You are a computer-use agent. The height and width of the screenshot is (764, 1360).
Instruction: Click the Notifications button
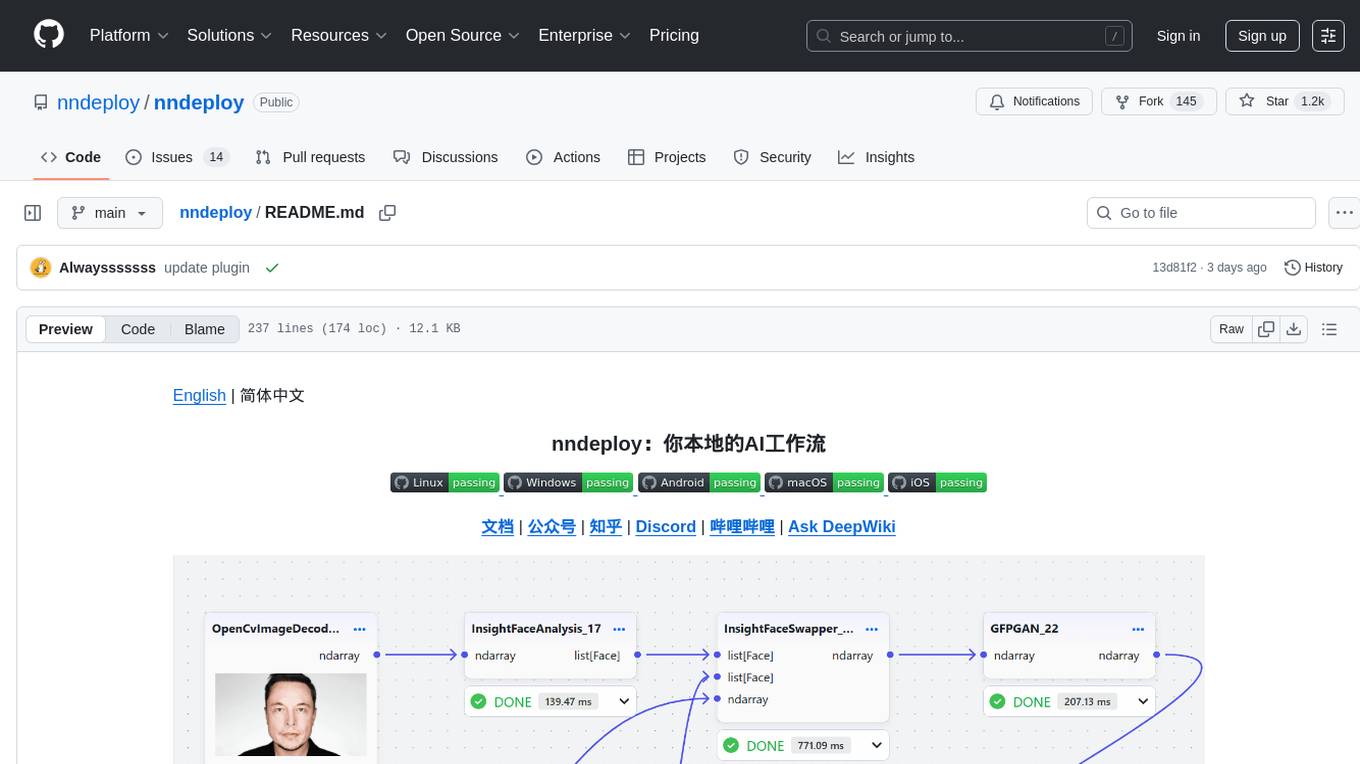(1034, 101)
